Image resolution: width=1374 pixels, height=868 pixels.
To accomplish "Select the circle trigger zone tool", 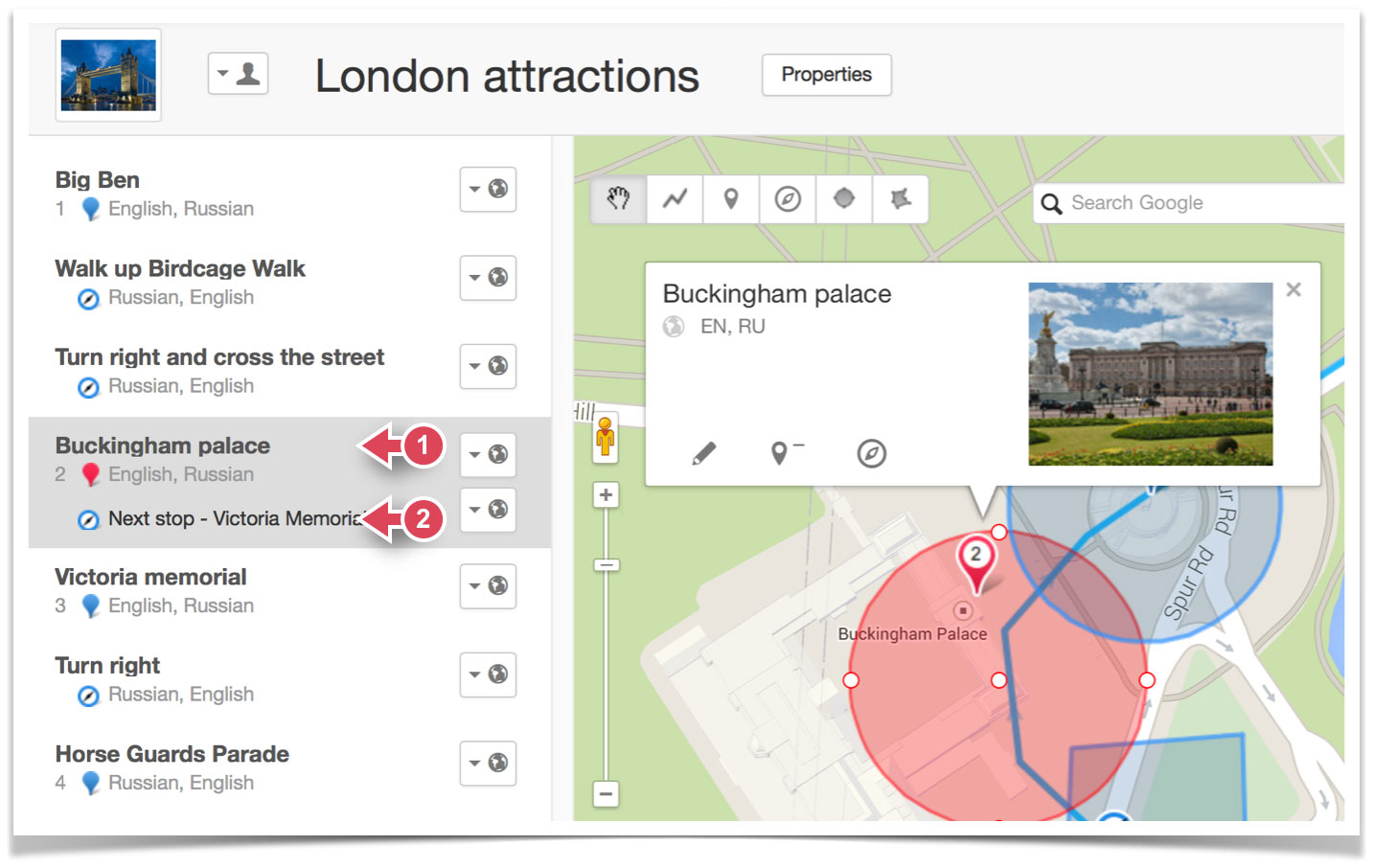I will 844,199.
